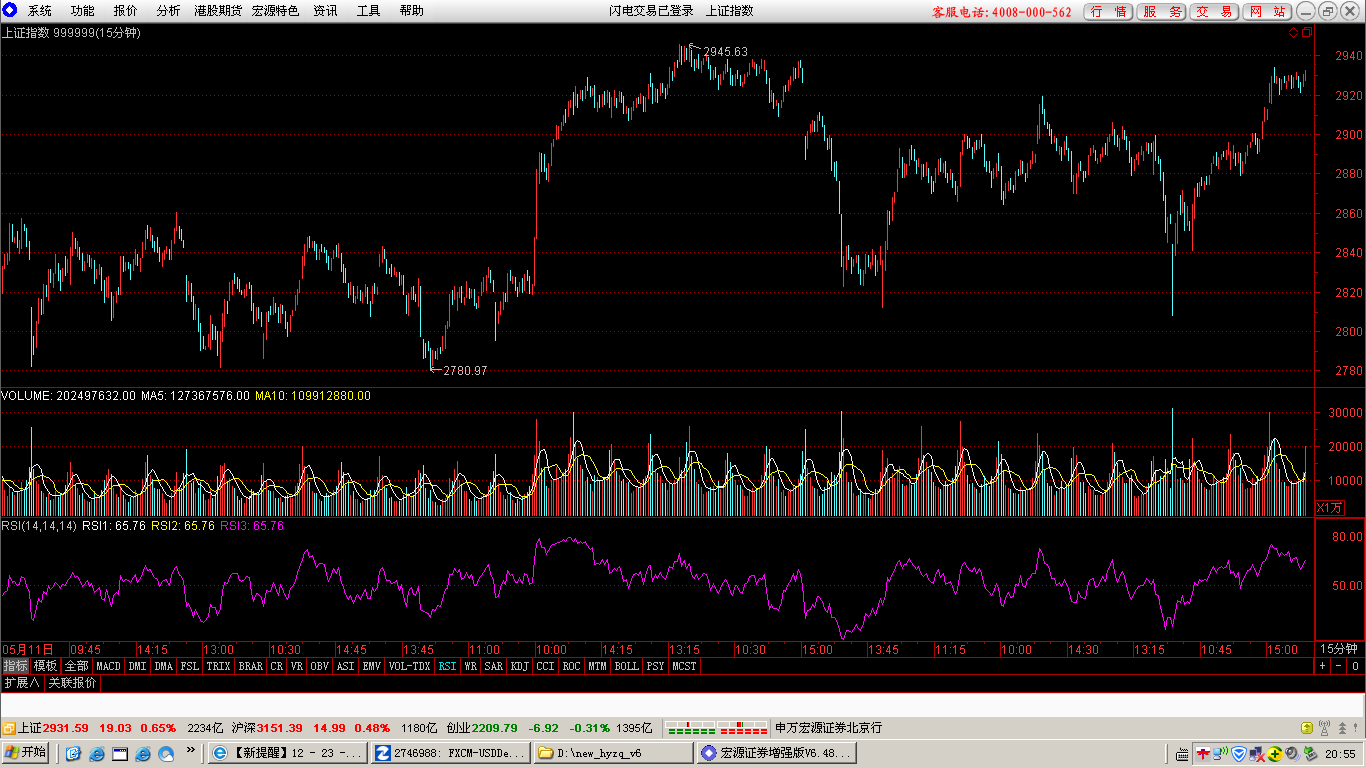The image size is (1366, 768).
Task: Switch indicator to OBV
Action: pos(320,665)
